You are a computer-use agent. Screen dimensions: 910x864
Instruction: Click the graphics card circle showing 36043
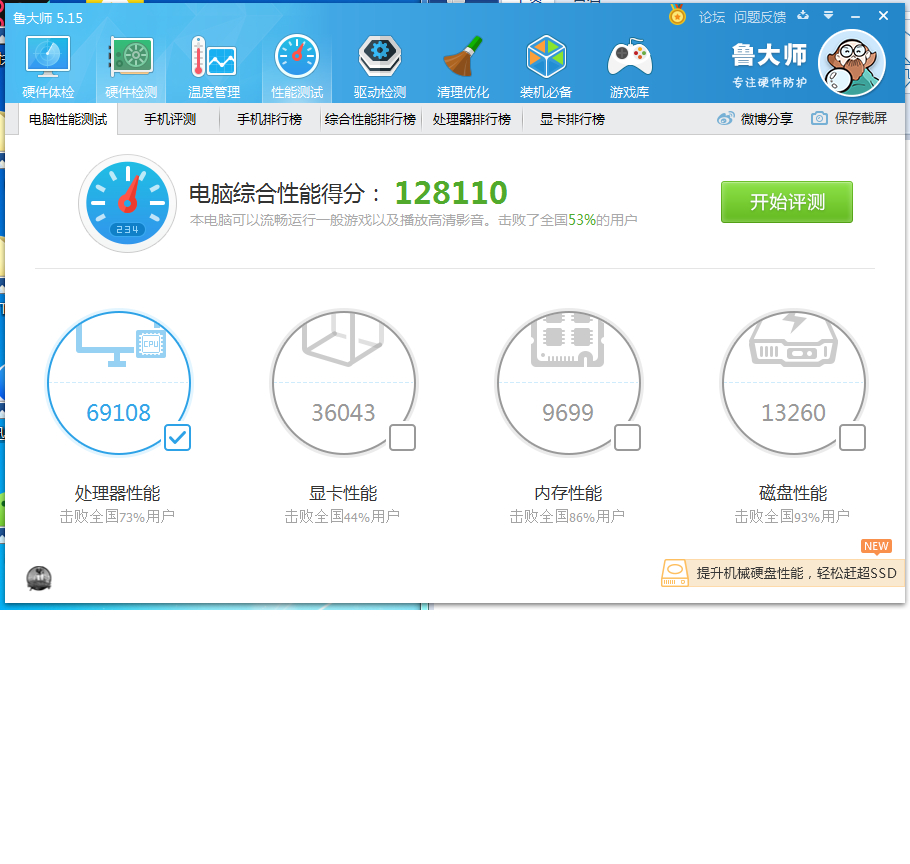tap(344, 382)
